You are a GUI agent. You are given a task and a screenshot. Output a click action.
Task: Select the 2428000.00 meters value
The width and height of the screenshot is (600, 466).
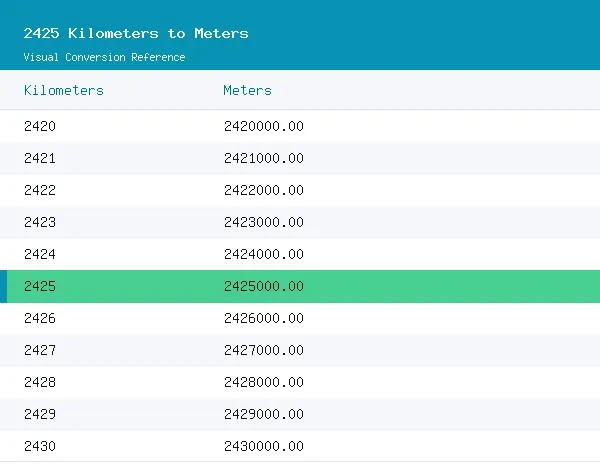point(264,382)
